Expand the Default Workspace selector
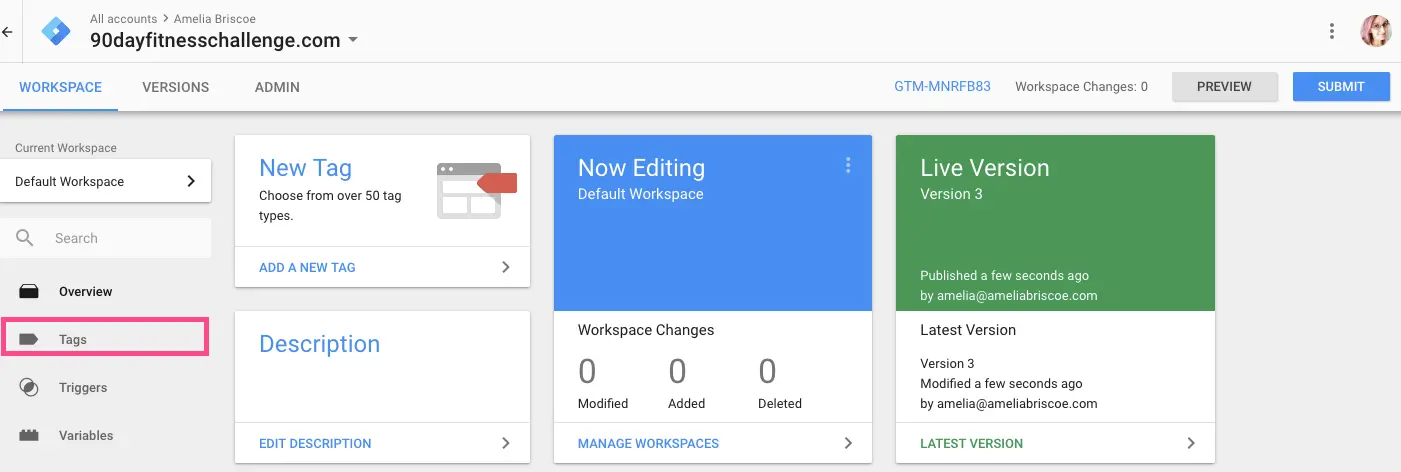 point(105,181)
